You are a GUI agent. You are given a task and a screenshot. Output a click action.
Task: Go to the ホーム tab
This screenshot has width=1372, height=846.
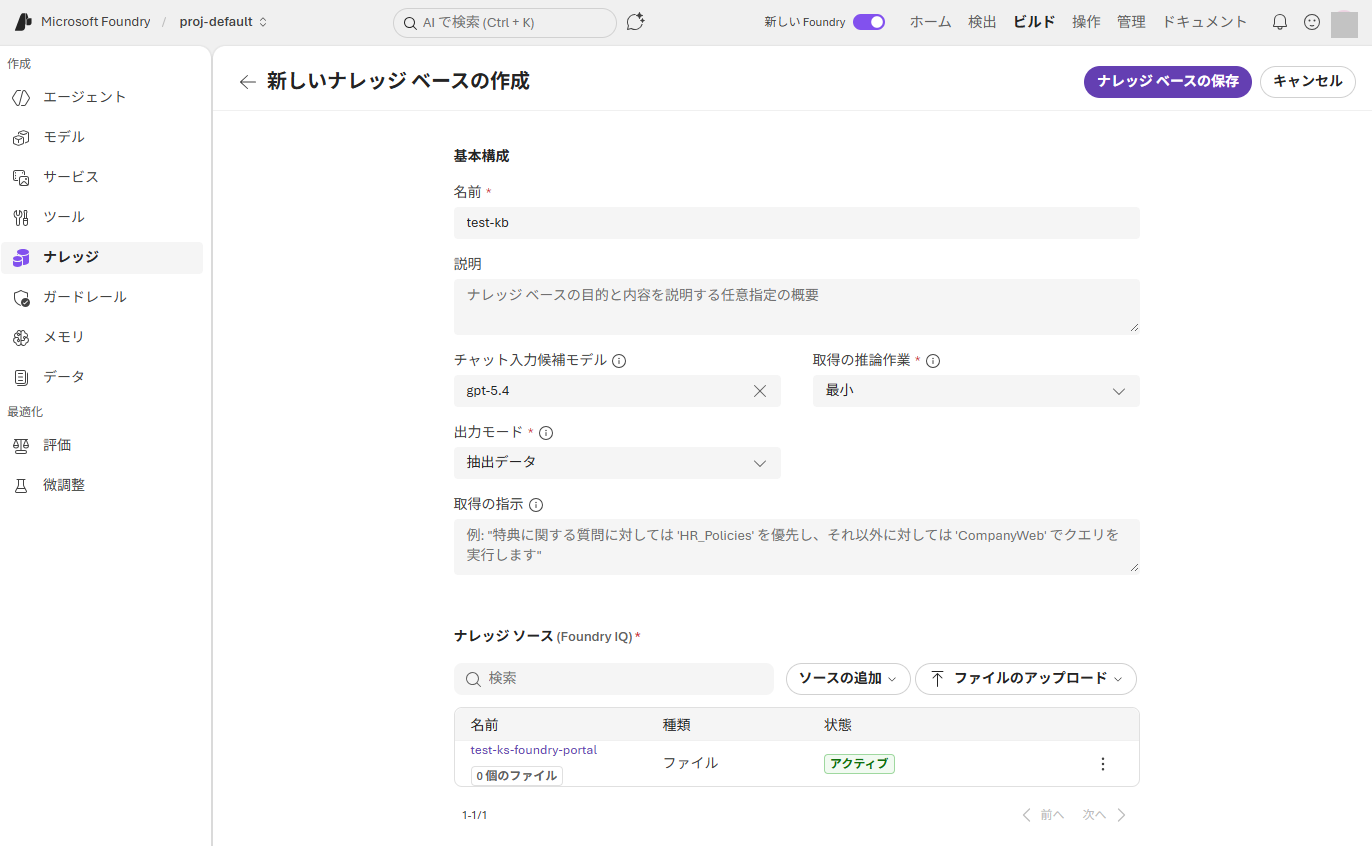point(930,22)
